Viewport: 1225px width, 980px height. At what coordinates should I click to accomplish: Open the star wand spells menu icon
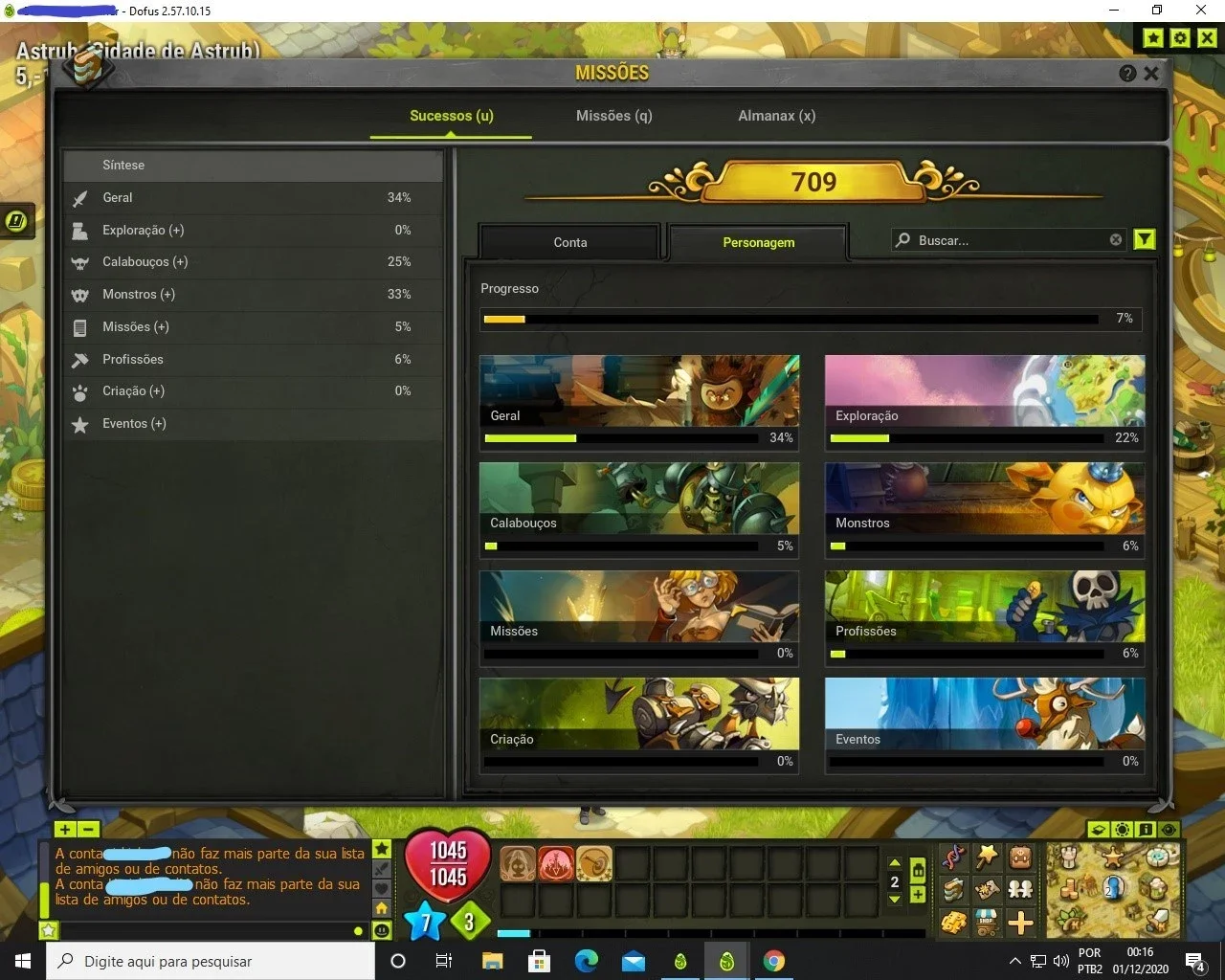point(987,857)
